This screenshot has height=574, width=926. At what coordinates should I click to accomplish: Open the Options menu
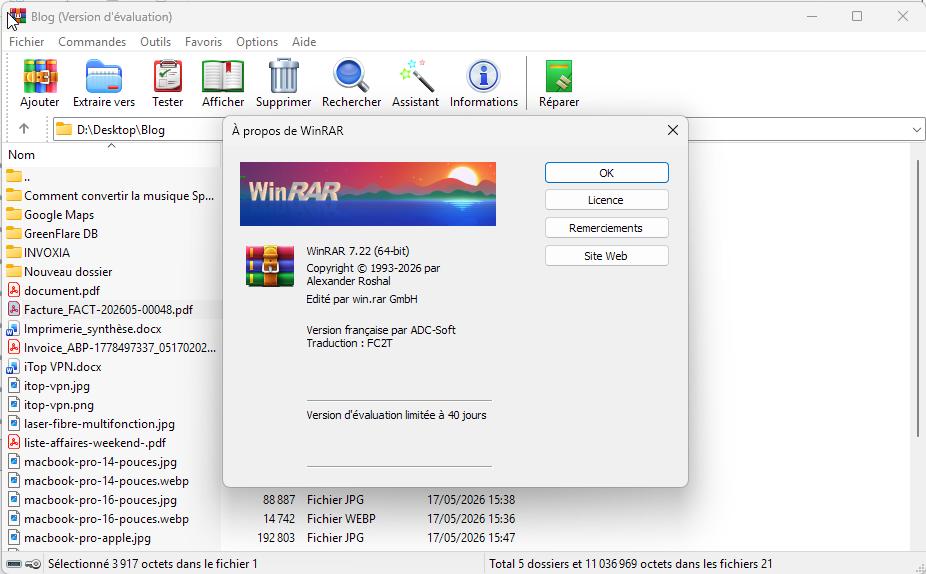coord(257,42)
